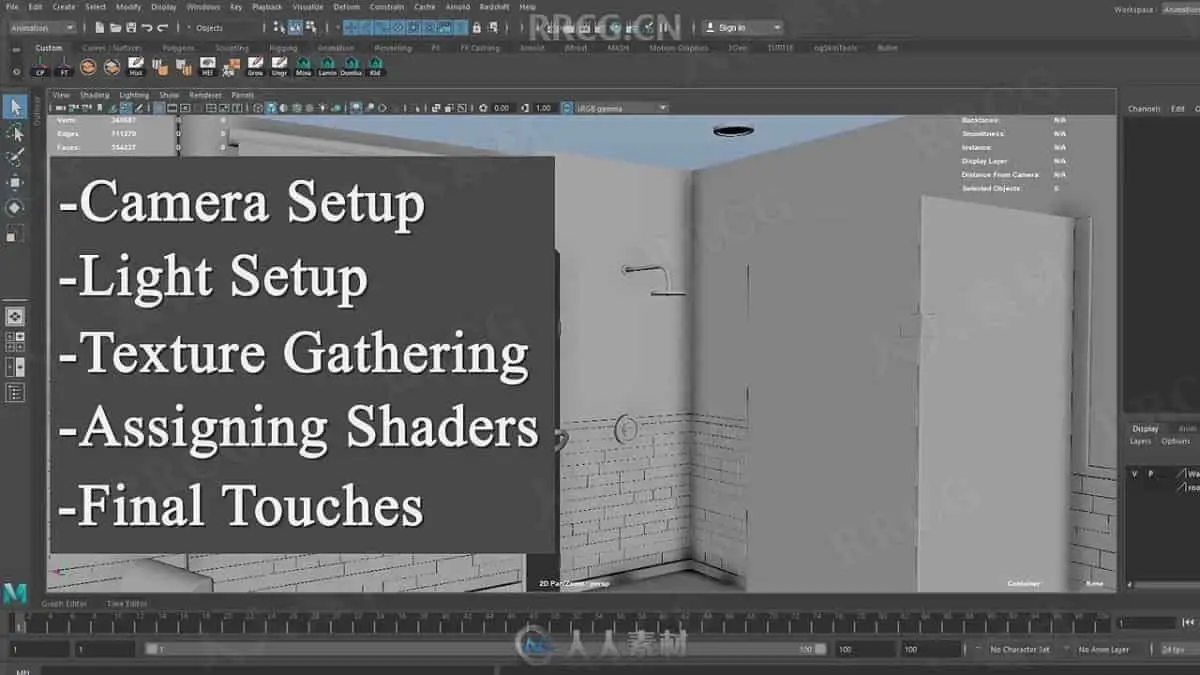Open the Options menu in layer editor
This screenshot has width=1200, height=675.
click(1176, 441)
